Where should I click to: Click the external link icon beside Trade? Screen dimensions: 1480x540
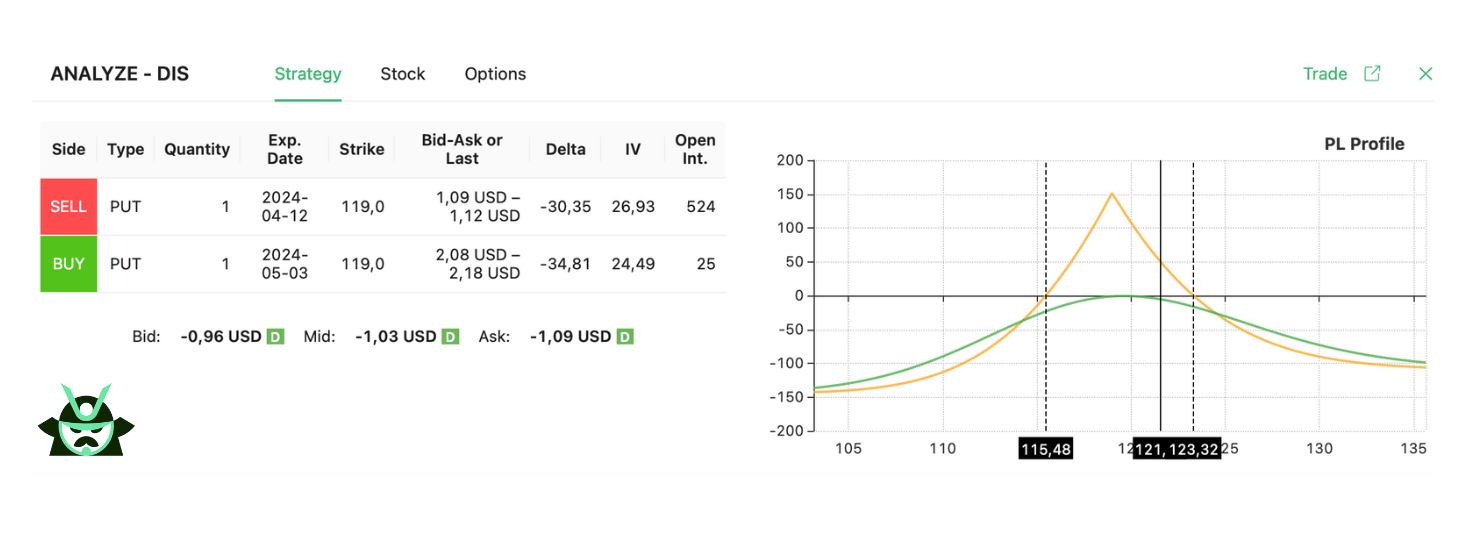(x=1372, y=74)
